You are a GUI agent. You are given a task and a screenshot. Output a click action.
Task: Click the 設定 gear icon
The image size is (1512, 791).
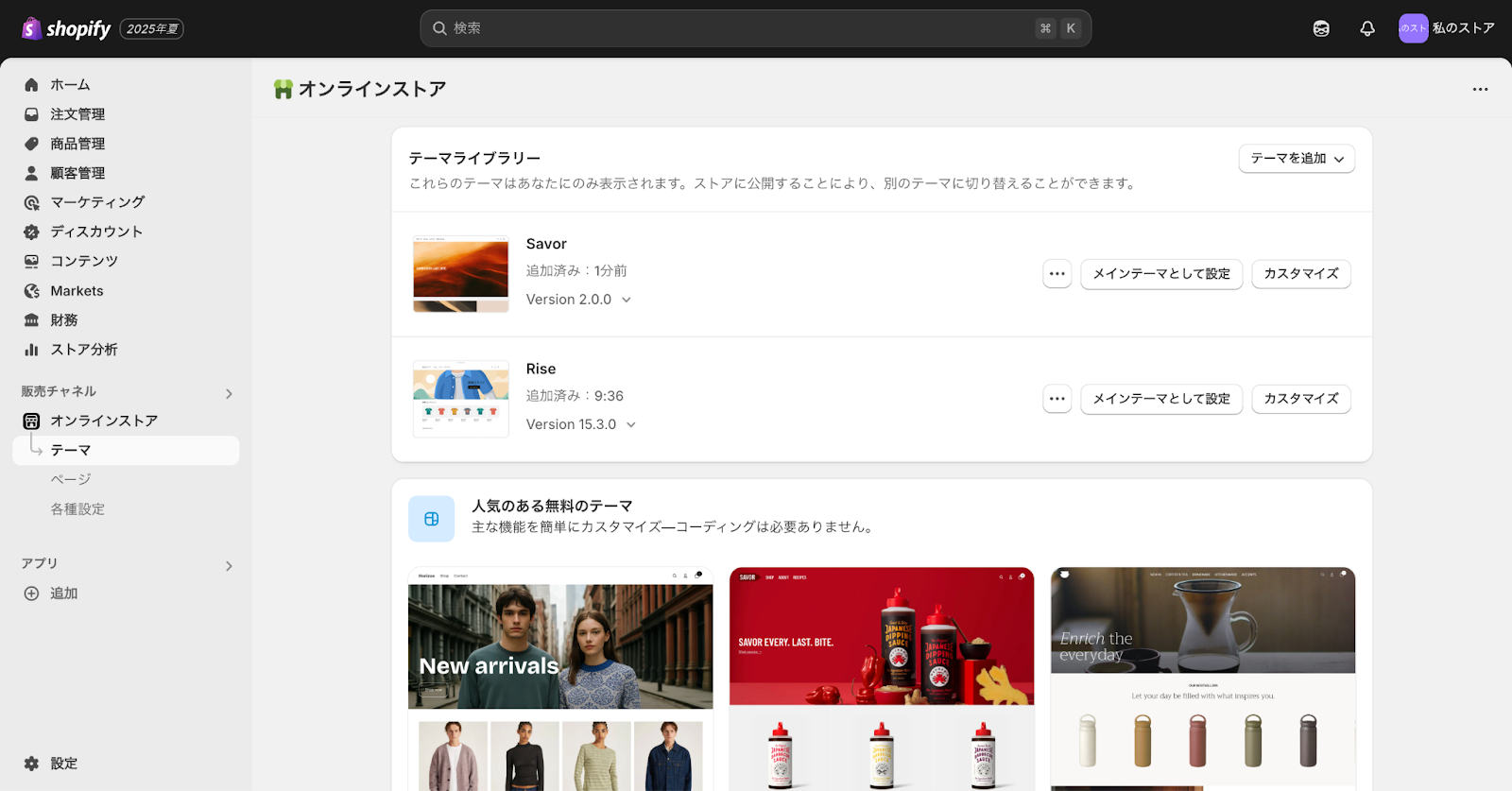[x=31, y=764]
